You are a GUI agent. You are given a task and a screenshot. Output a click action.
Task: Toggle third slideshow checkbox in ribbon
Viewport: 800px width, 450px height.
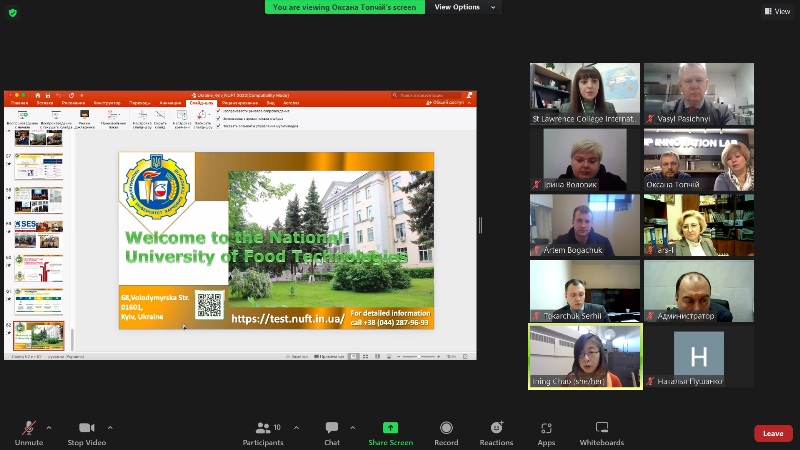click(218, 126)
